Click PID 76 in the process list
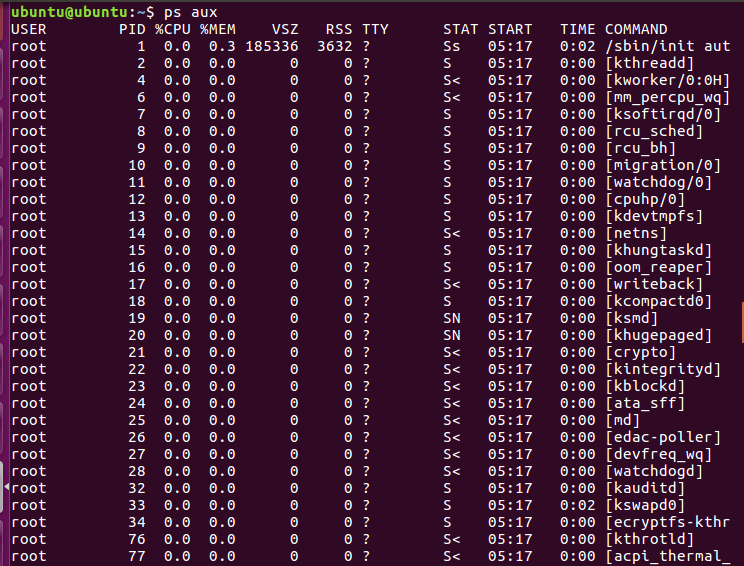 point(137,539)
